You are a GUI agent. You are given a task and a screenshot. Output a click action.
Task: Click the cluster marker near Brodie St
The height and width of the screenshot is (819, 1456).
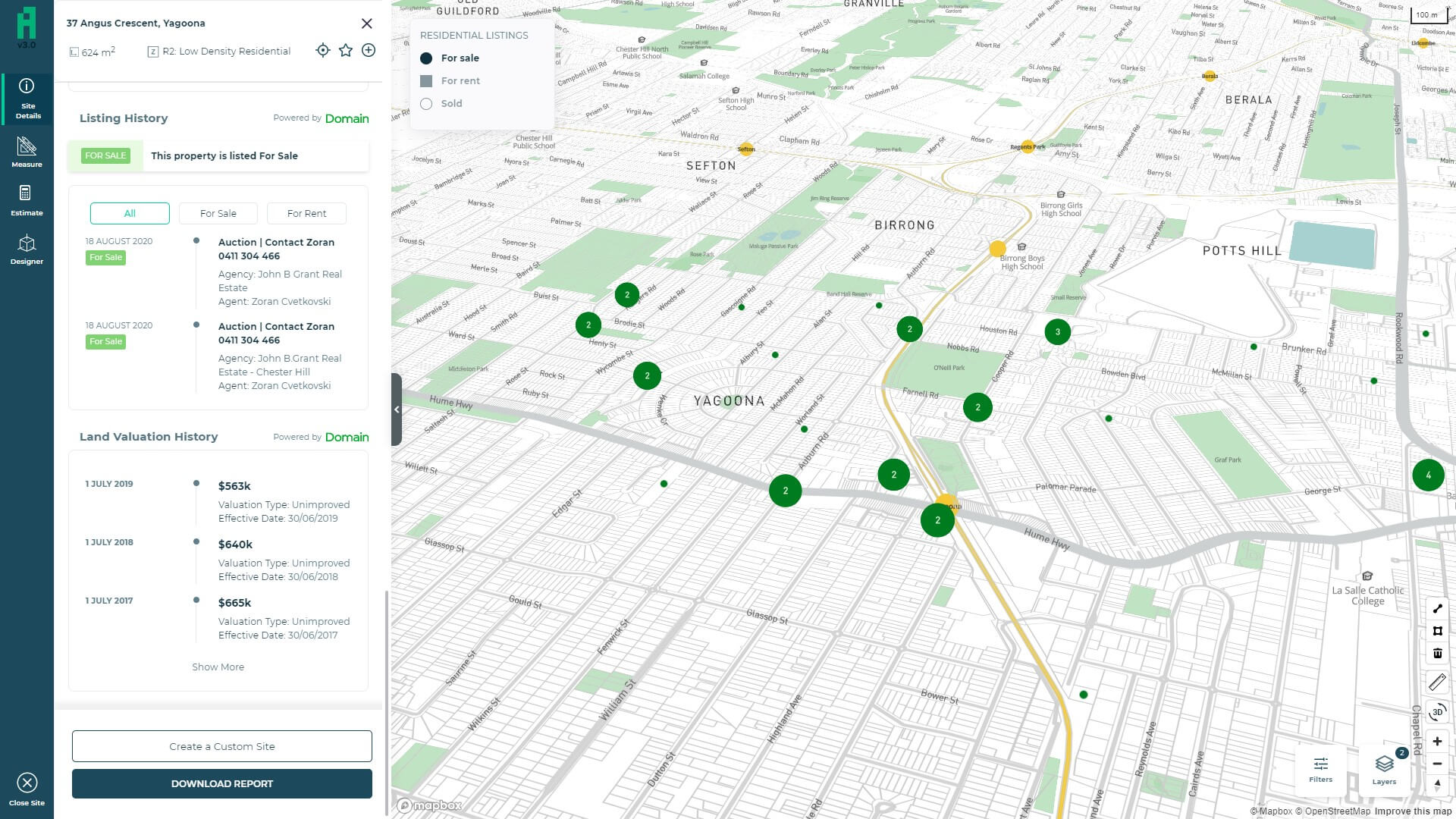pos(588,325)
